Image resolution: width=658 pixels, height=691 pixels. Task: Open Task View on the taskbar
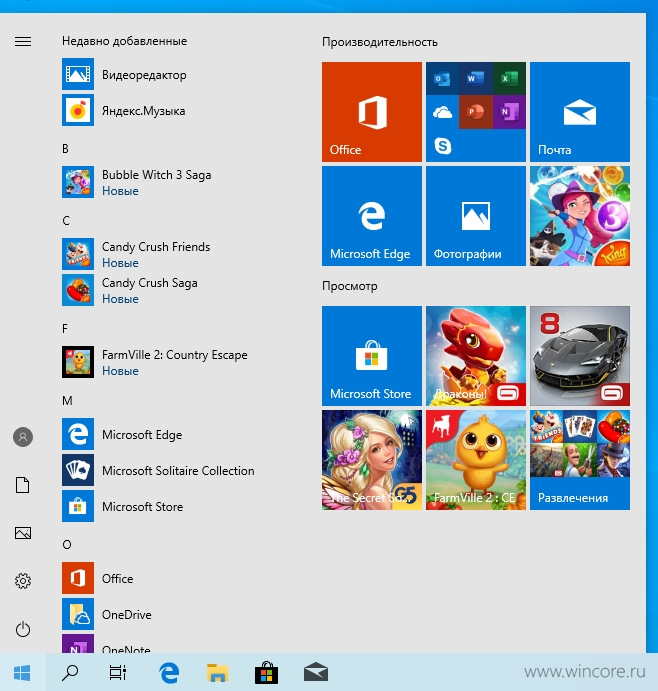[x=118, y=673]
